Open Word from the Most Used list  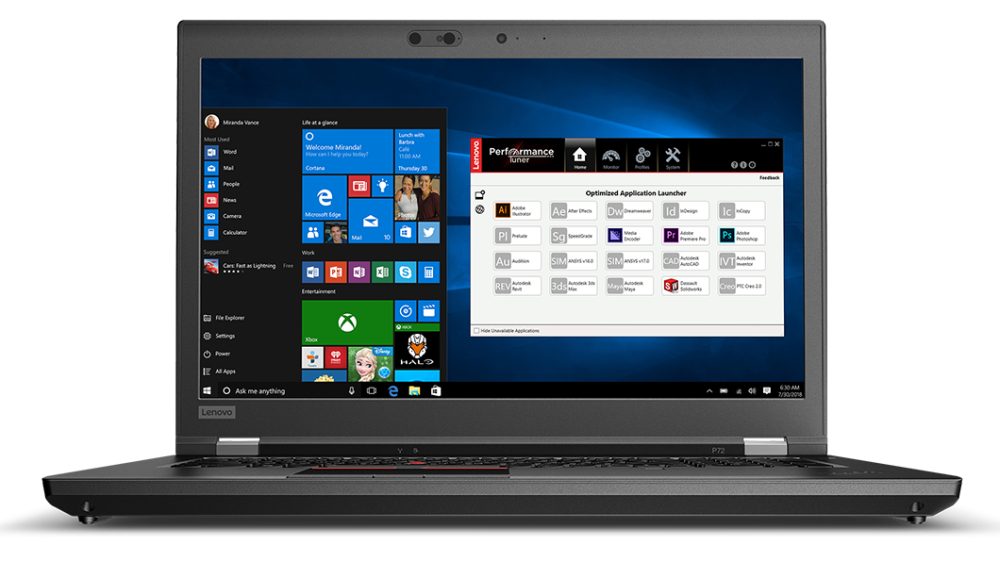[221, 152]
